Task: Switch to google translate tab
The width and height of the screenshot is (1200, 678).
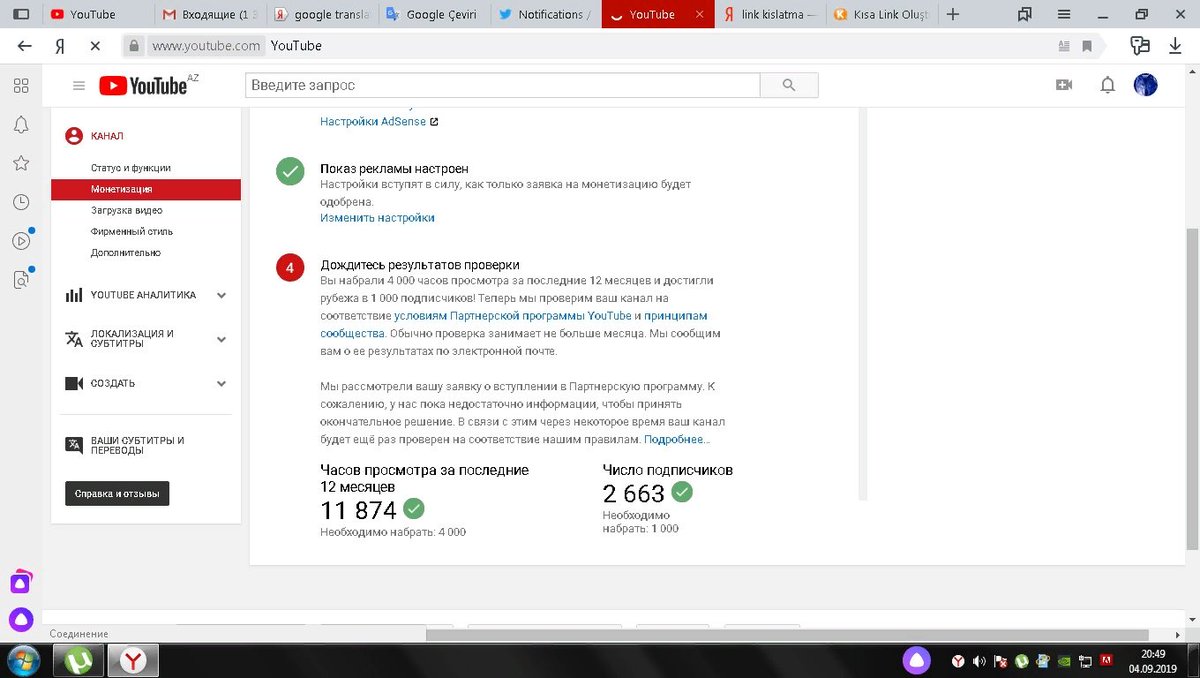Action: tap(321, 14)
